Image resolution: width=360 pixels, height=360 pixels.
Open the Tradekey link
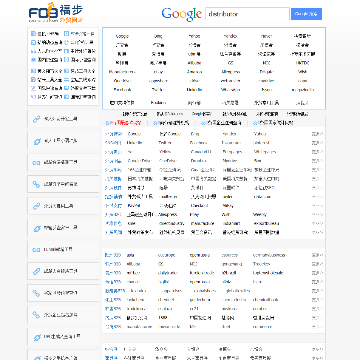click(262, 264)
